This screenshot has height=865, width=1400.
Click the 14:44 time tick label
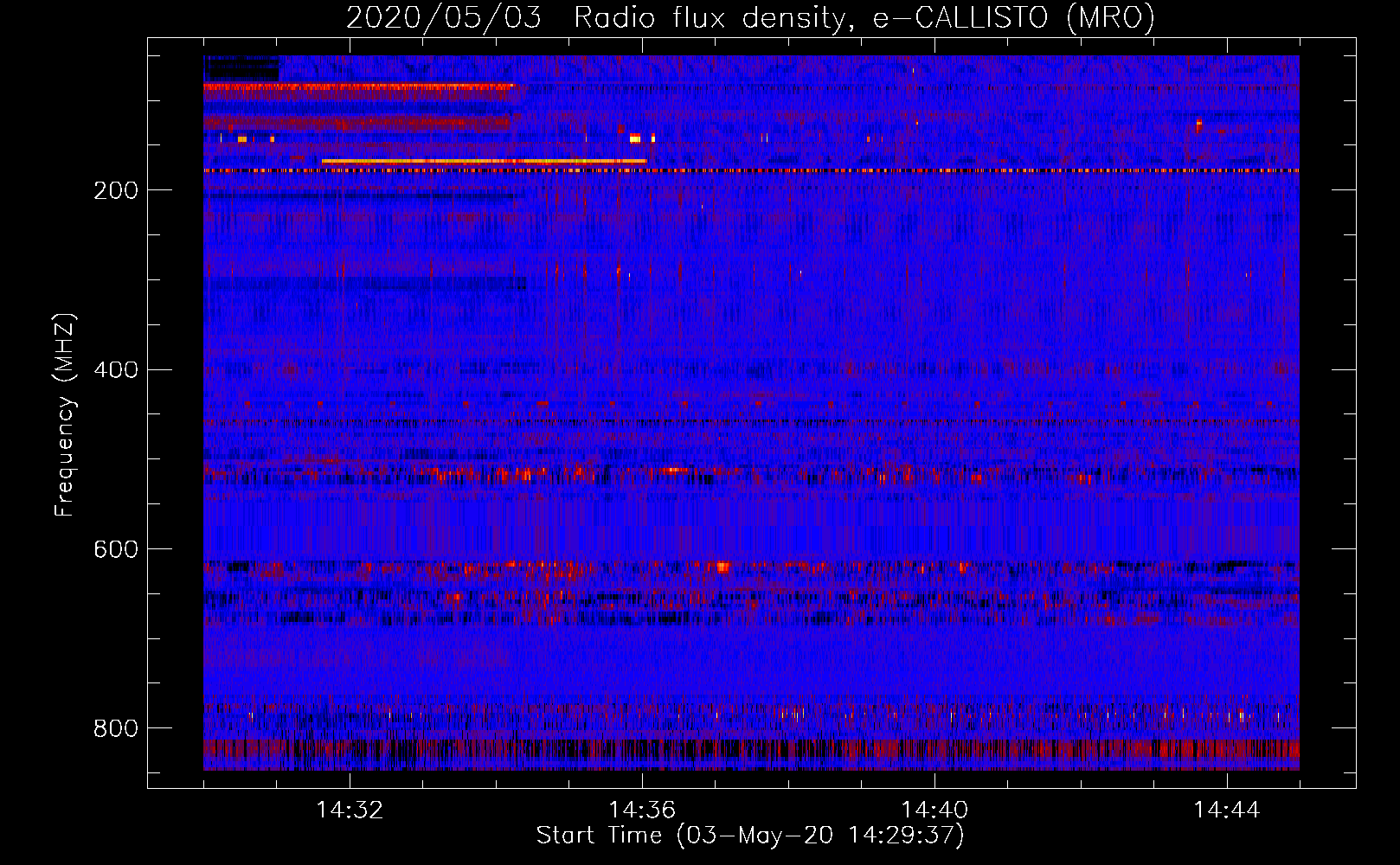(x=1227, y=811)
